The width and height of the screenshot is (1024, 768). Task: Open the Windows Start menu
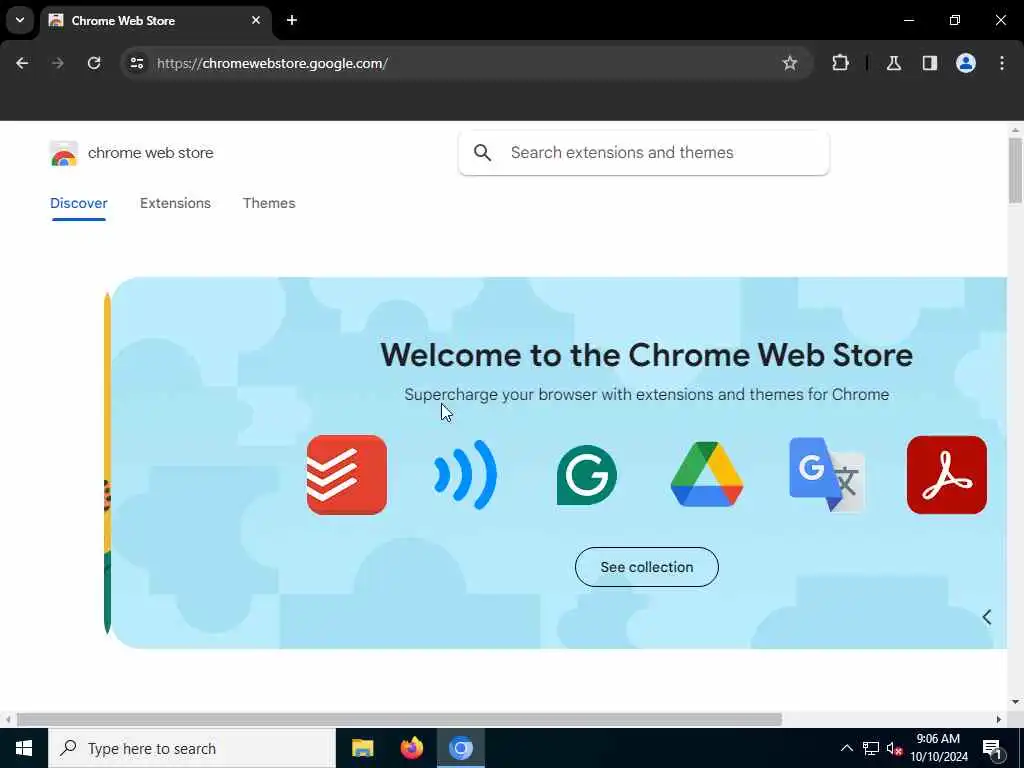pos(24,748)
